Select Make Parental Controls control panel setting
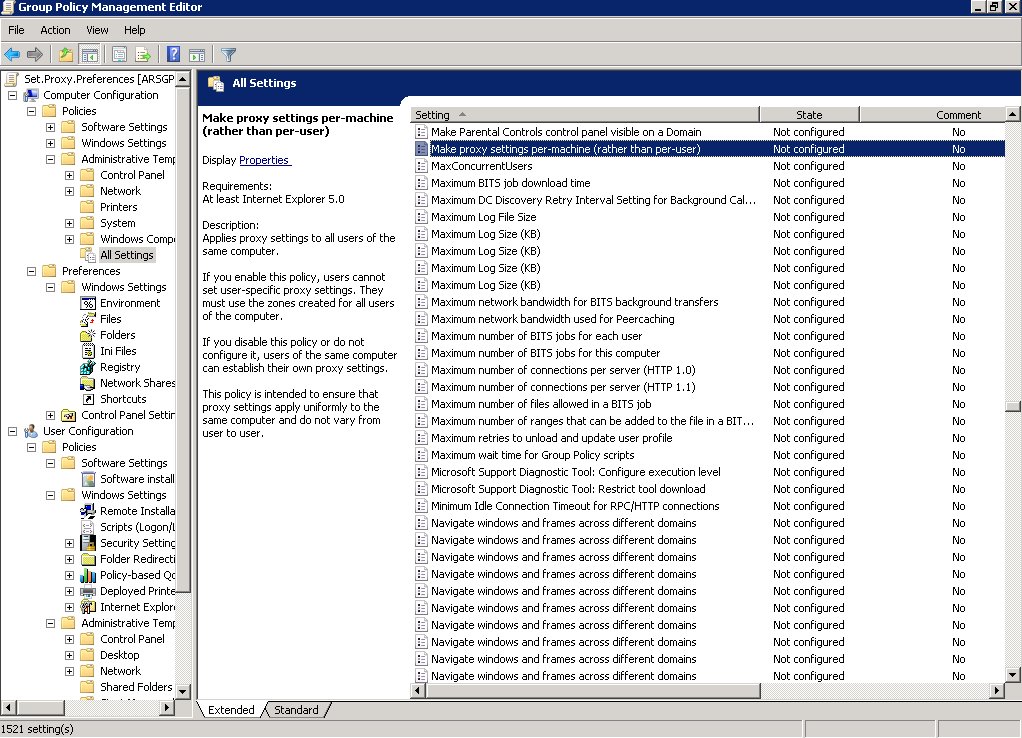The height and width of the screenshot is (738, 1022). [x=710, y=132]
